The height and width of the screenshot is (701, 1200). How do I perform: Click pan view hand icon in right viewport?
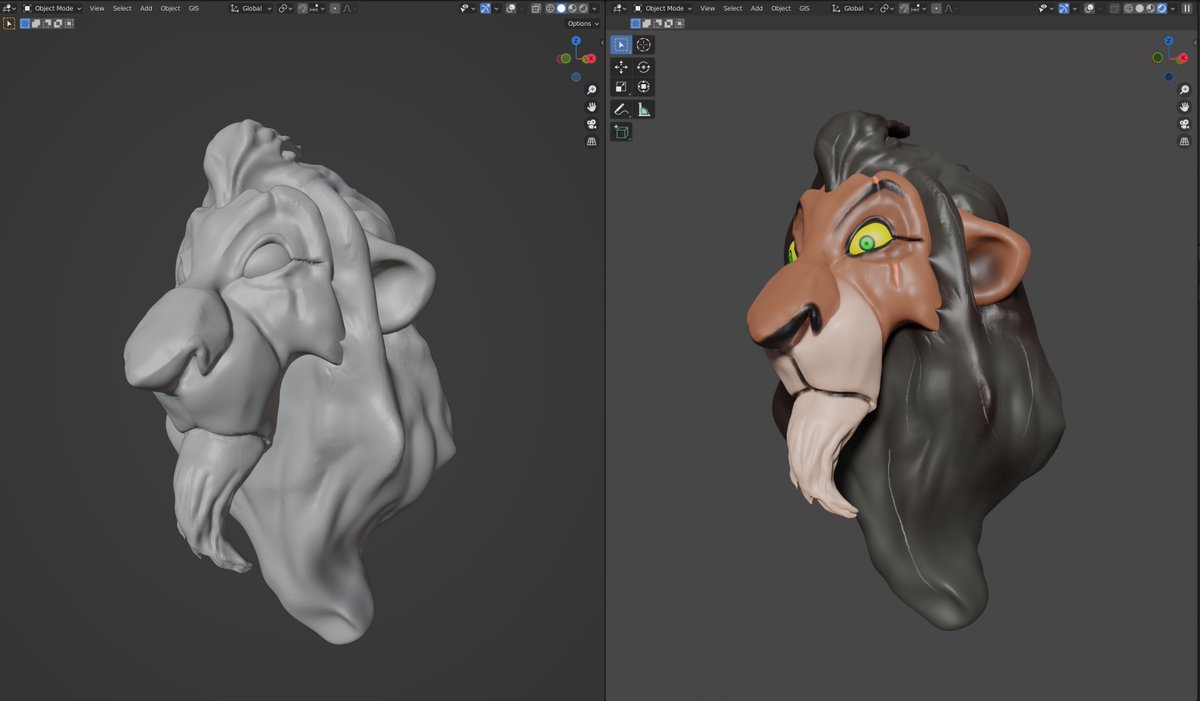pyautogui.click(x=1185, y=107)
